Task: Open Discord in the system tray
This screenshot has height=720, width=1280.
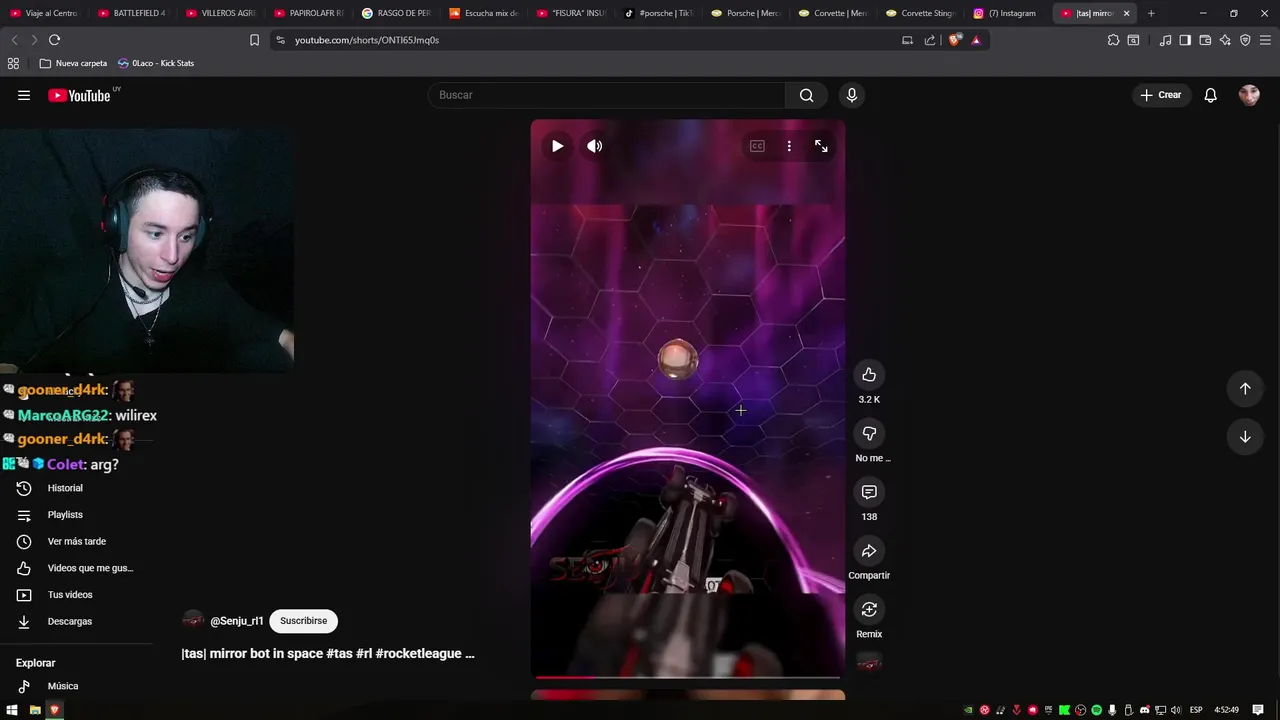Action: 1145,710
